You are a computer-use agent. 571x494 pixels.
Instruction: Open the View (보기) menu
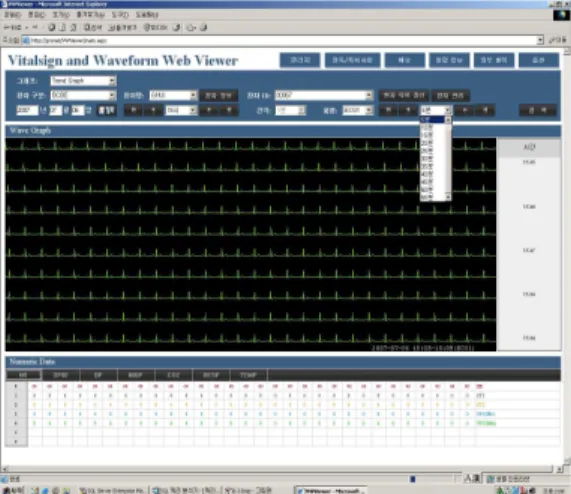click(60, 15)
